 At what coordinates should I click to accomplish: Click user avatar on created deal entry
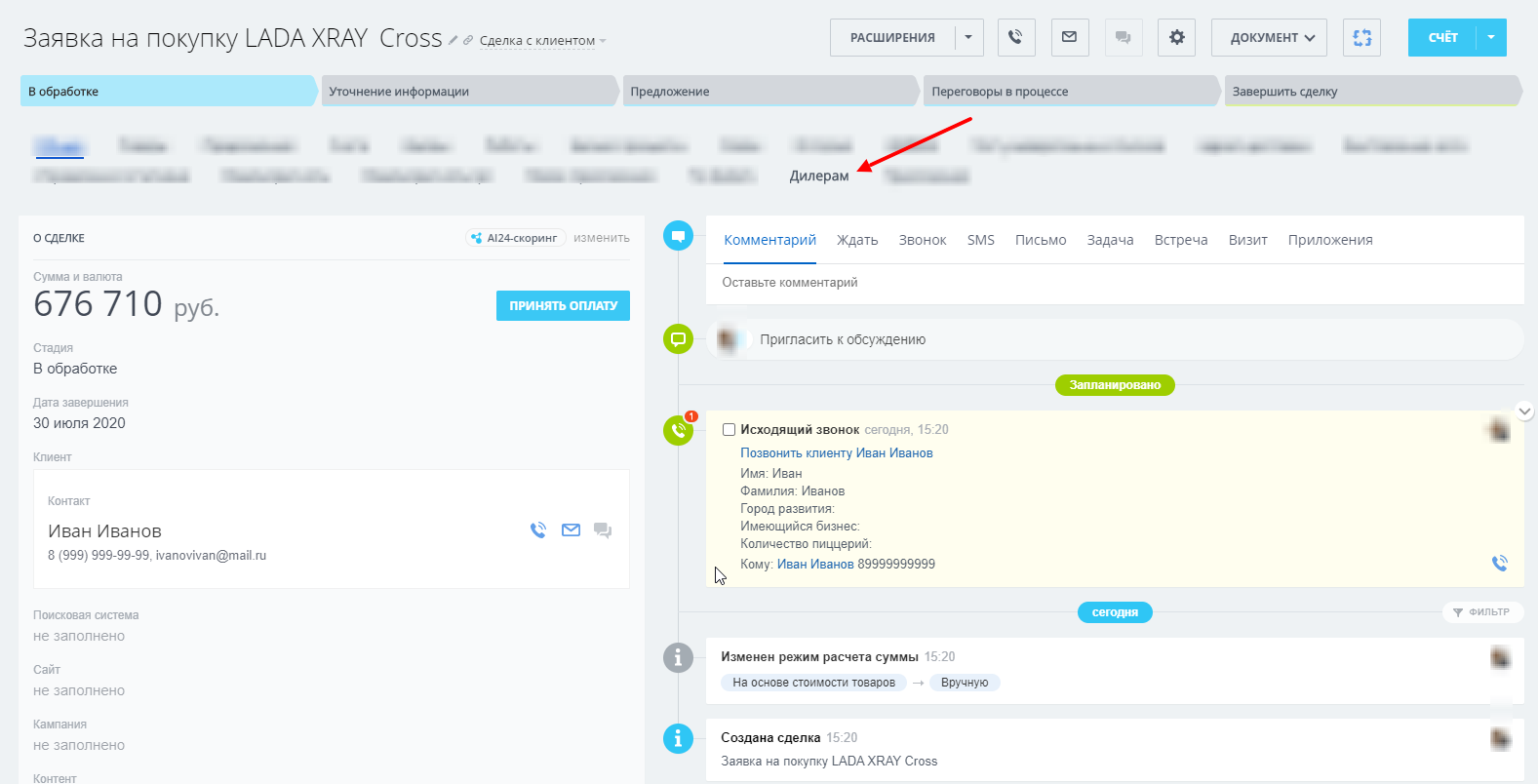(x=1500, y=739)
